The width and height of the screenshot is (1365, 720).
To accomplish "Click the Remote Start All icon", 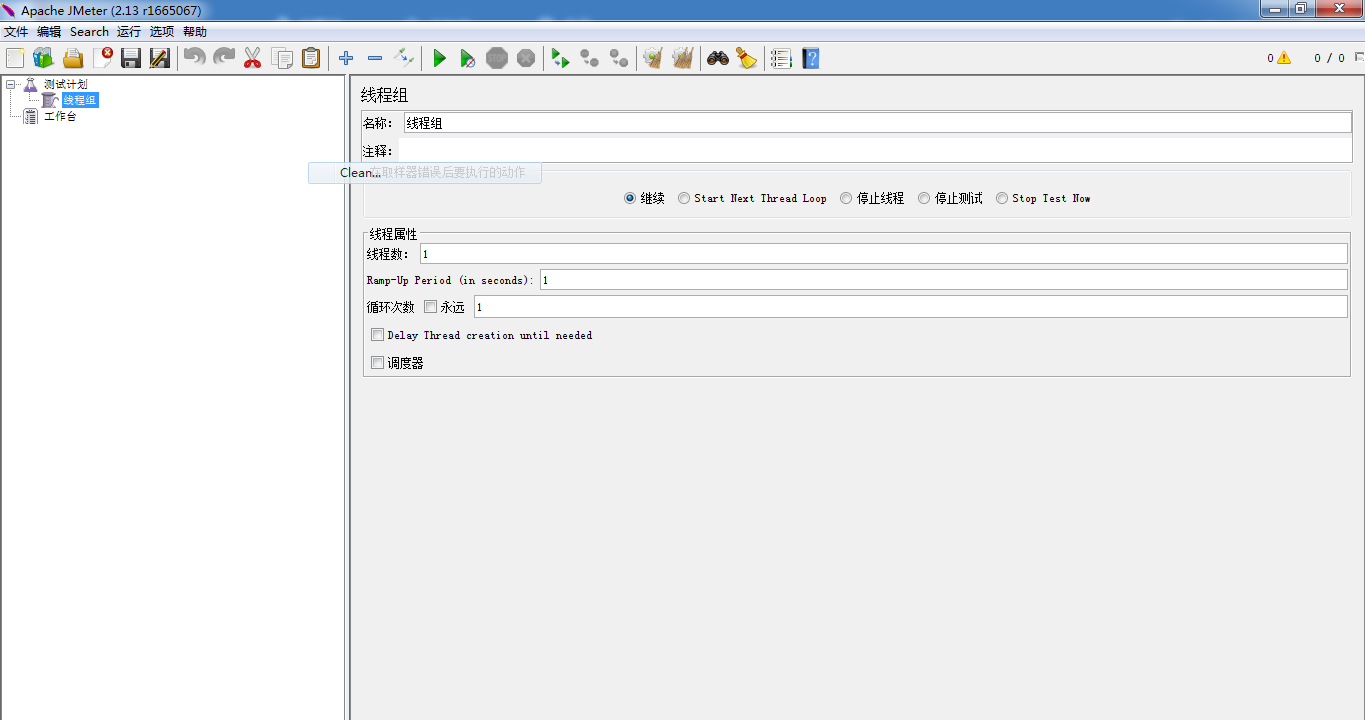I will (x=560, y=58).
